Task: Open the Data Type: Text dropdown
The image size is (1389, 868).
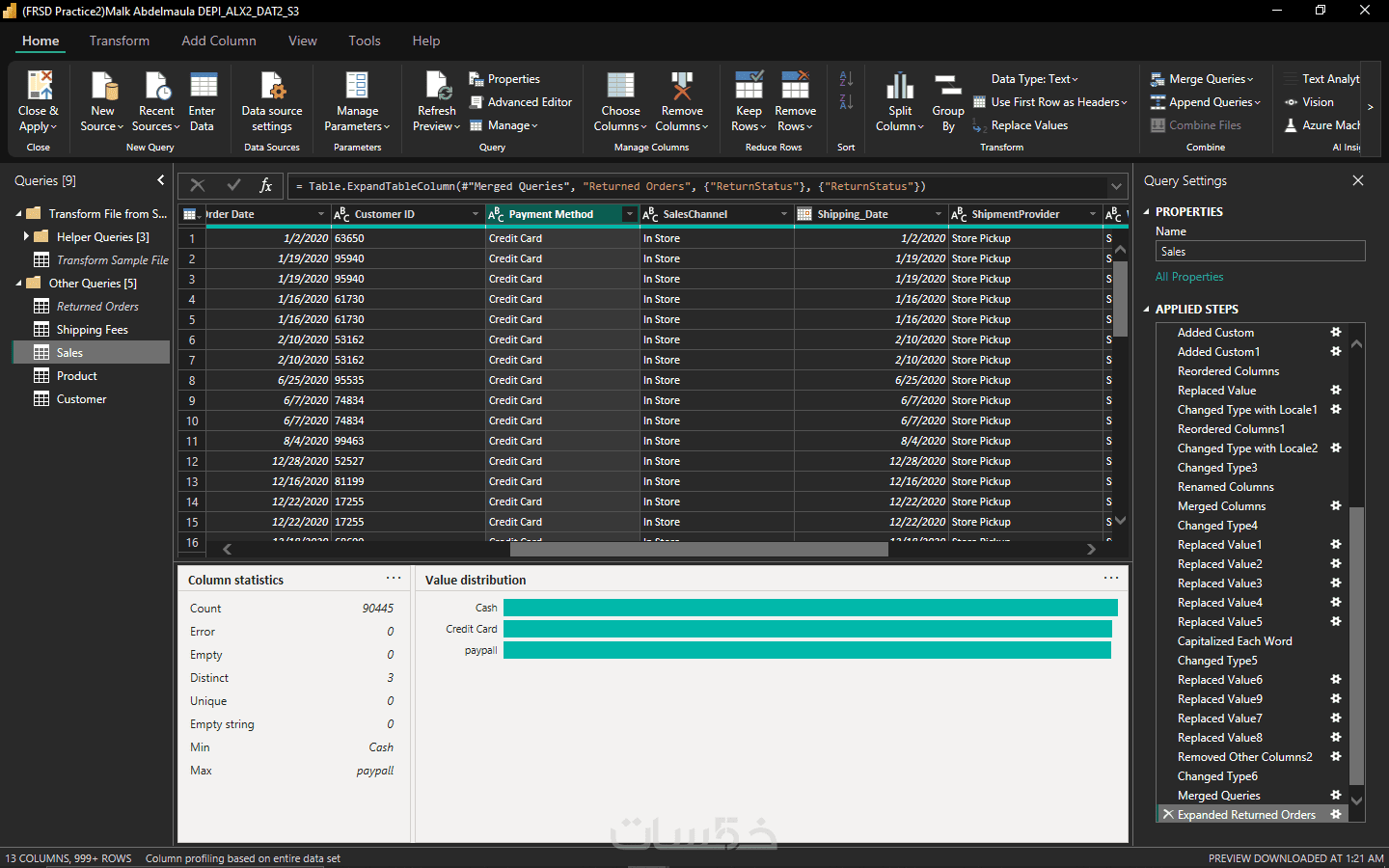Action: (x=1035, y=79)
